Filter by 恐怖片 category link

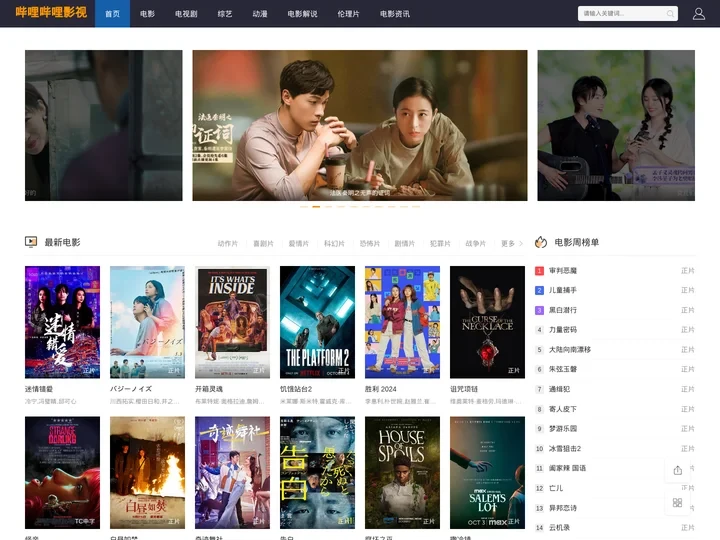(x=370, y=243)
